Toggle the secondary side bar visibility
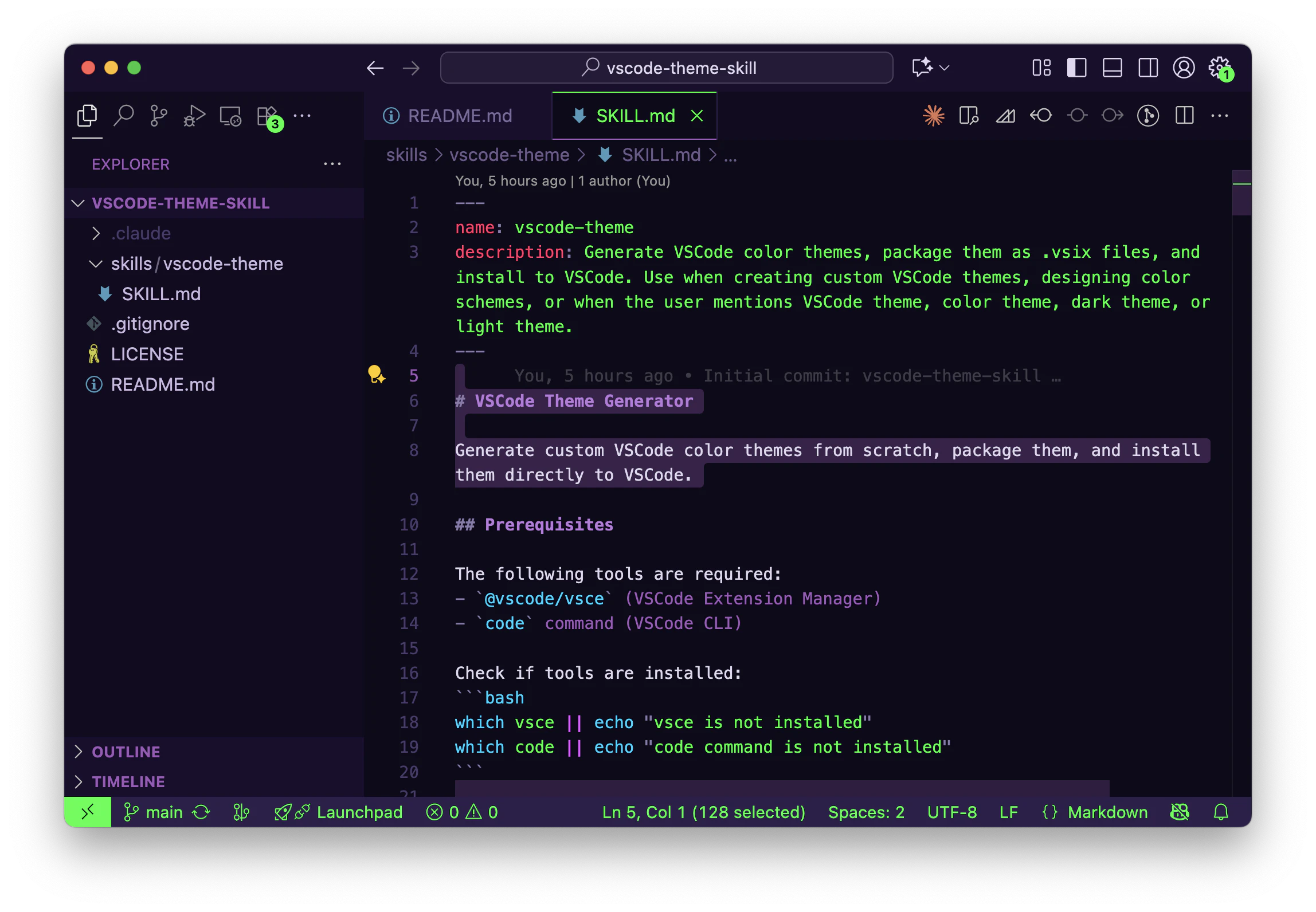The width and height of the screenshot is (1316, 912). (x=1148, y=68)
